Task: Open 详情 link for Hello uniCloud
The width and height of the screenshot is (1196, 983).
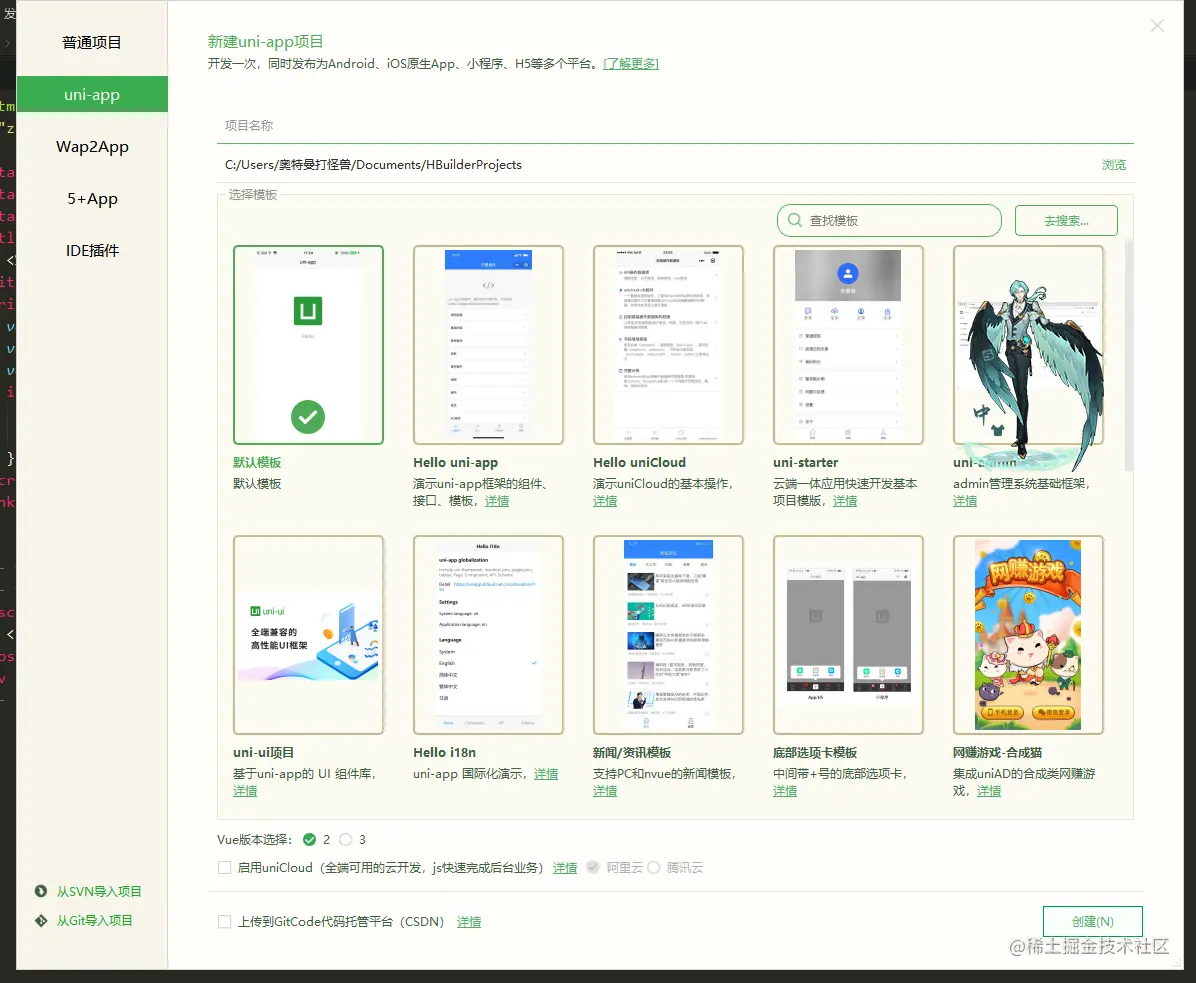Action: click(x=605, y=501)
